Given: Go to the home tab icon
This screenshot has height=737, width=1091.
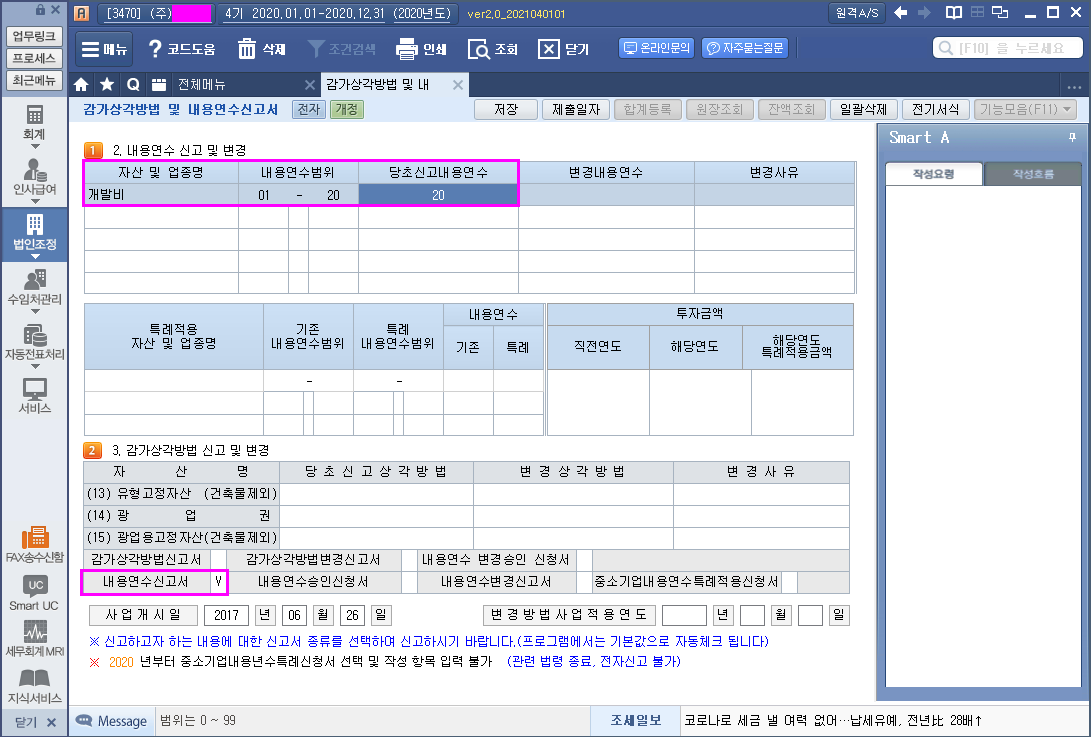Looking at the screenshot, I should [82, 84].
